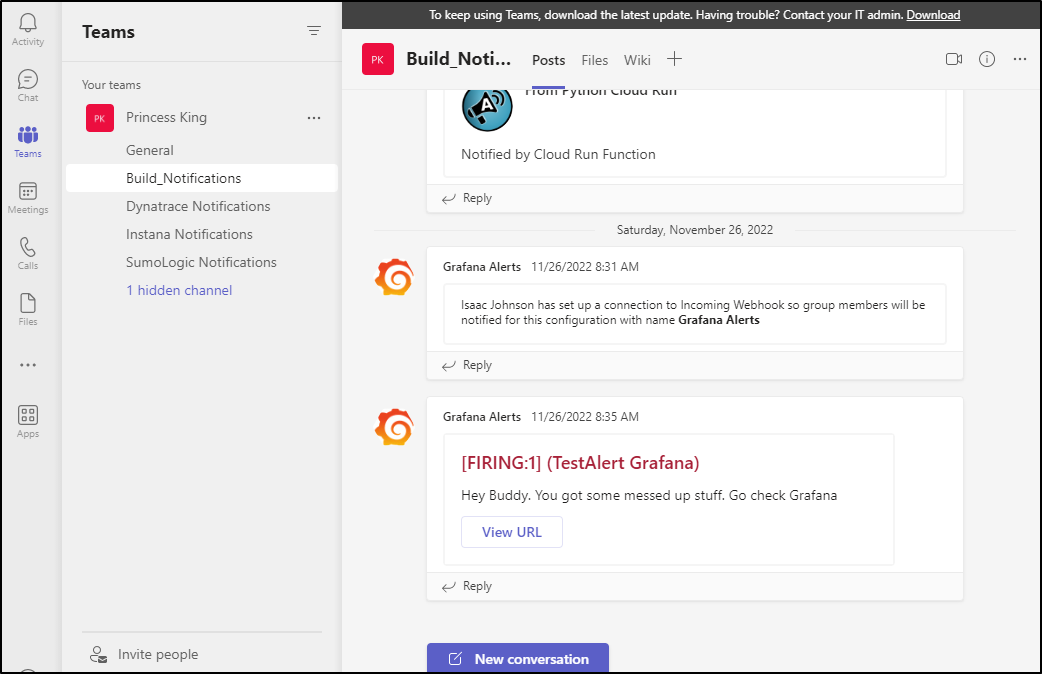1042x674 pixels.
Task: Click the megaphone avatar in Cloud Run post
Action: pos(487,109)
